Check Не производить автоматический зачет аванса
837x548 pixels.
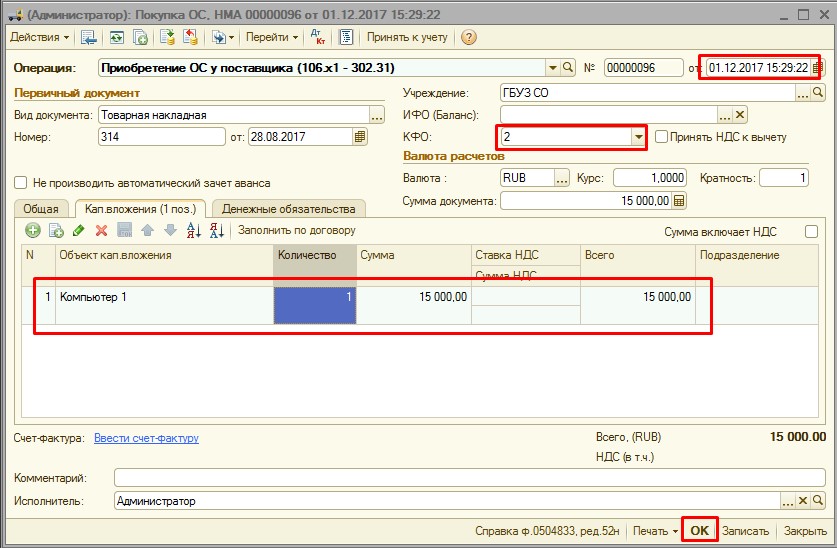tap(20, 183)
